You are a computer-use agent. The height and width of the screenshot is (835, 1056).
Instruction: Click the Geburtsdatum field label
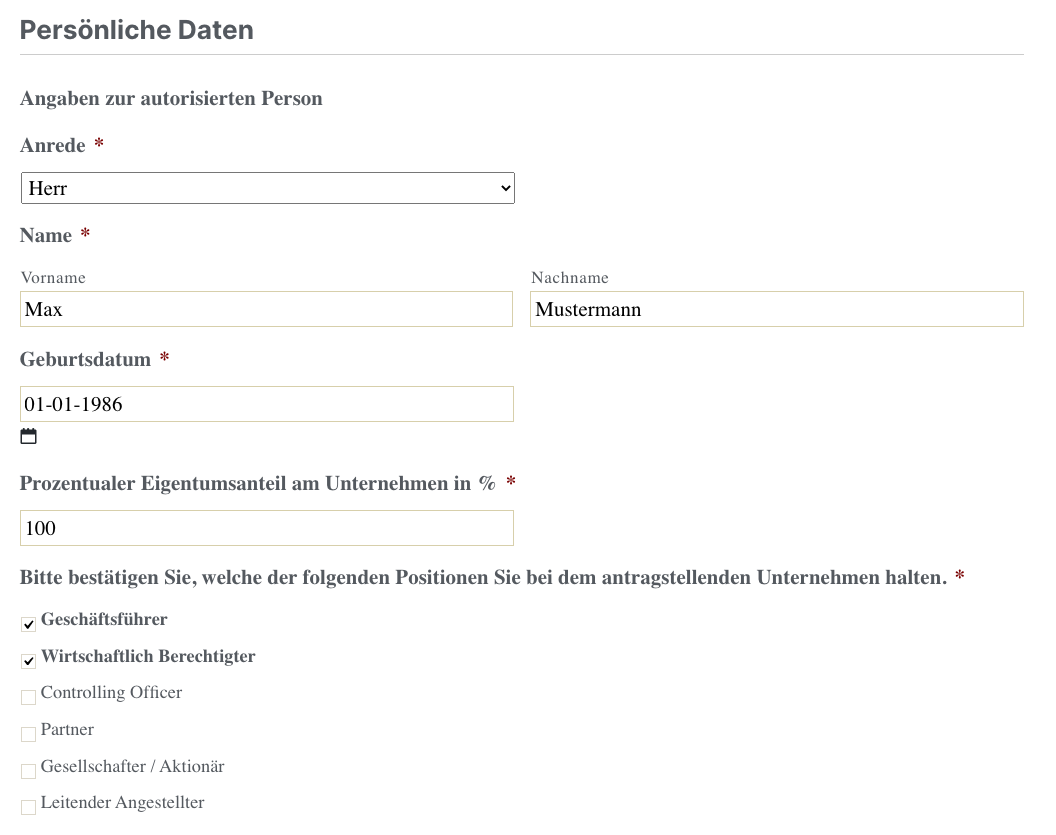(x=85, y=360)
